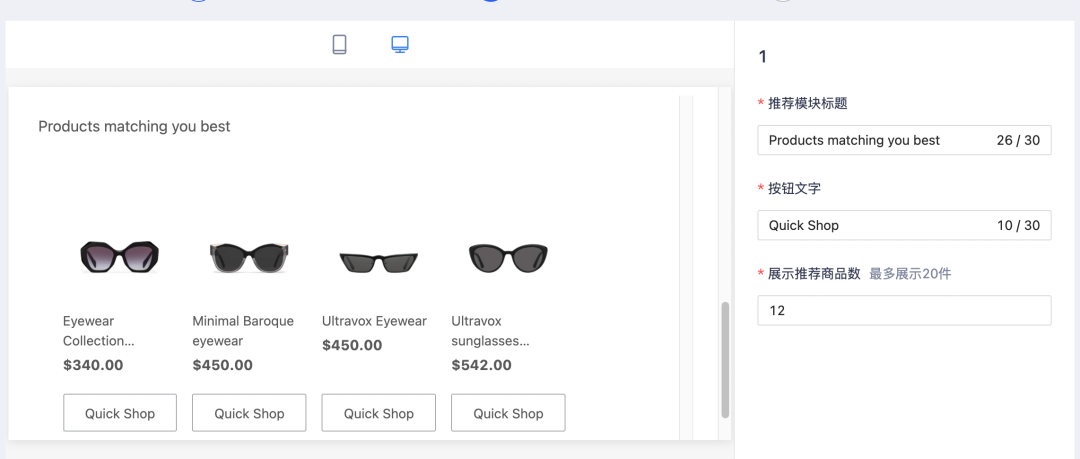Open the Minimal Baroque eyewear title
Viewport: 1080px width, 459px height.
(243, 331)
